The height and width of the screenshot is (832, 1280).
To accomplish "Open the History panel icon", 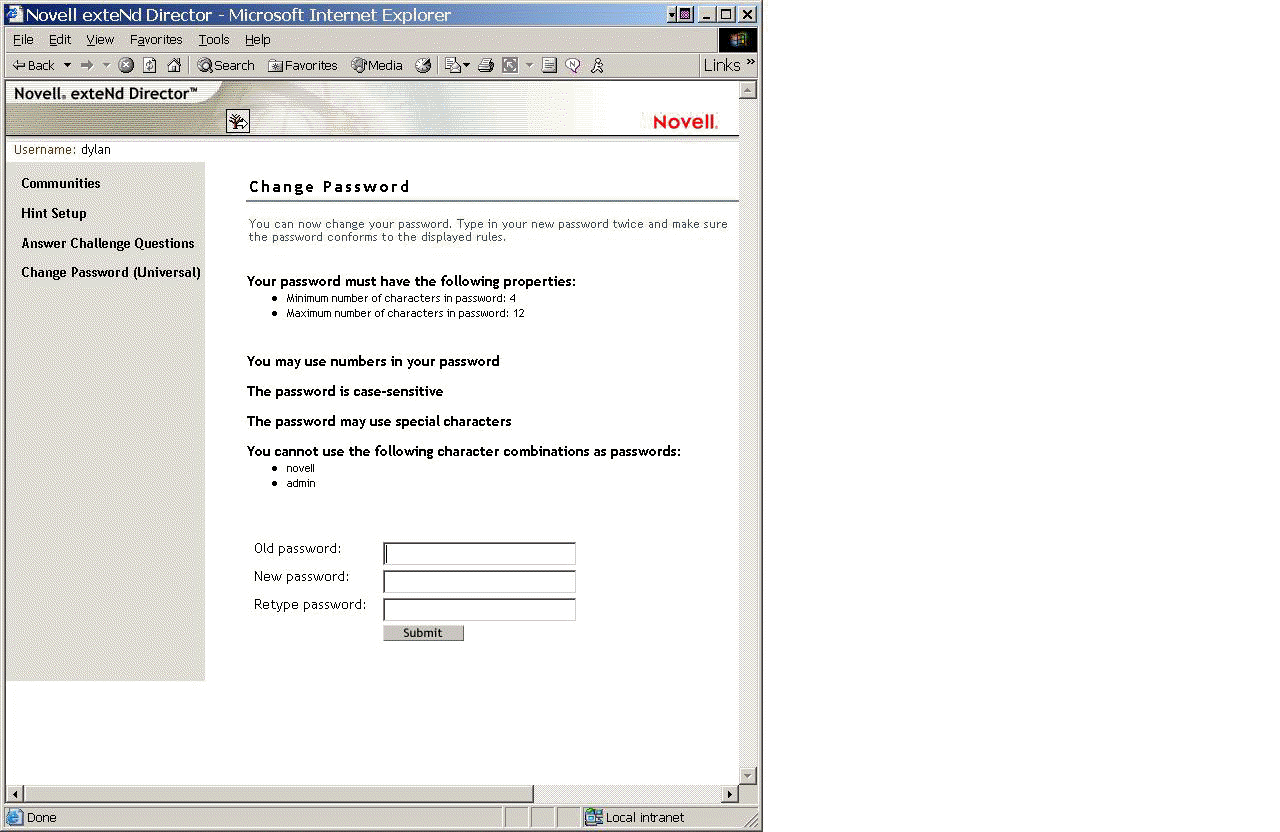I will coord(422,65).
